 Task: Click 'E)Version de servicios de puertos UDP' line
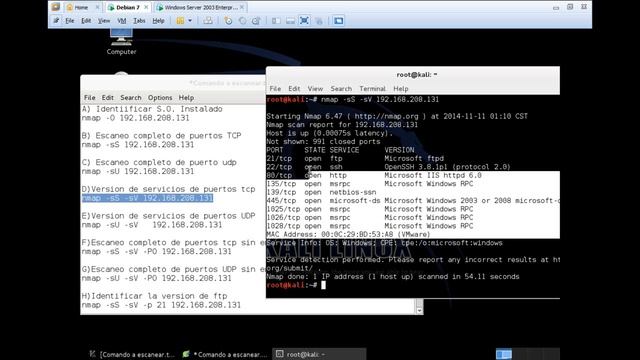169,216
